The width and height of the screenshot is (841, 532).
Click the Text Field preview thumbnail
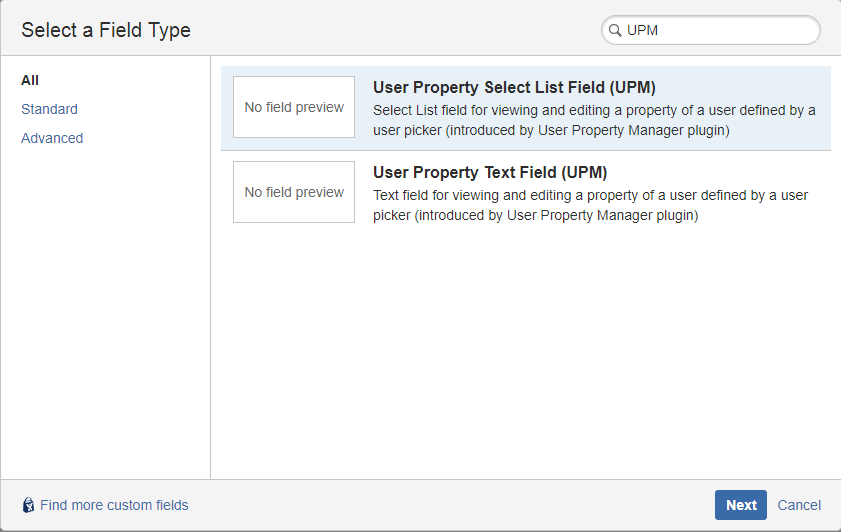click(x=294, y=192)
